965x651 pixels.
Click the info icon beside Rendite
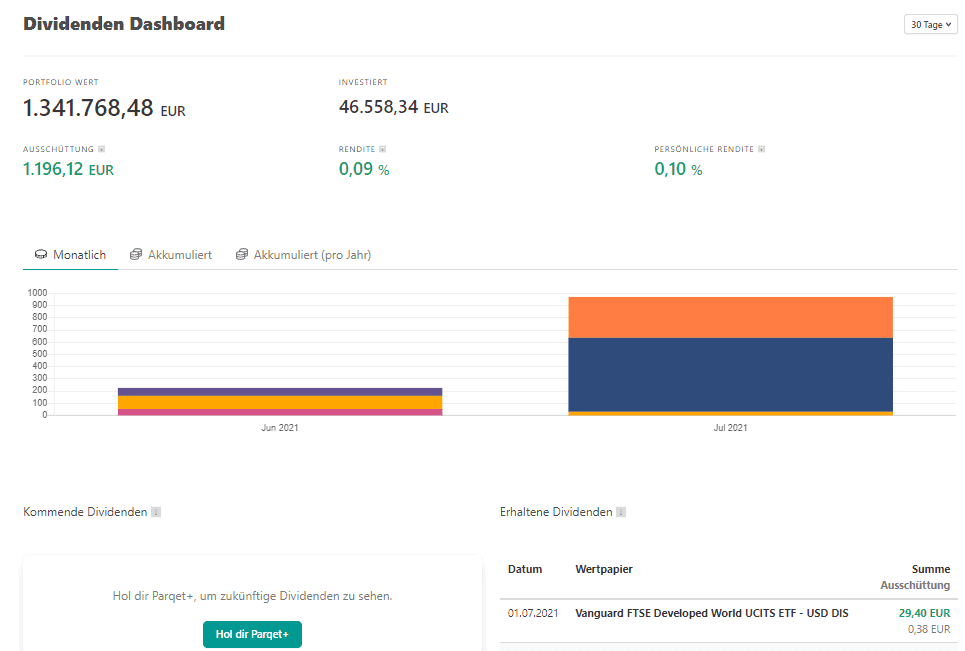coord(382,150)
